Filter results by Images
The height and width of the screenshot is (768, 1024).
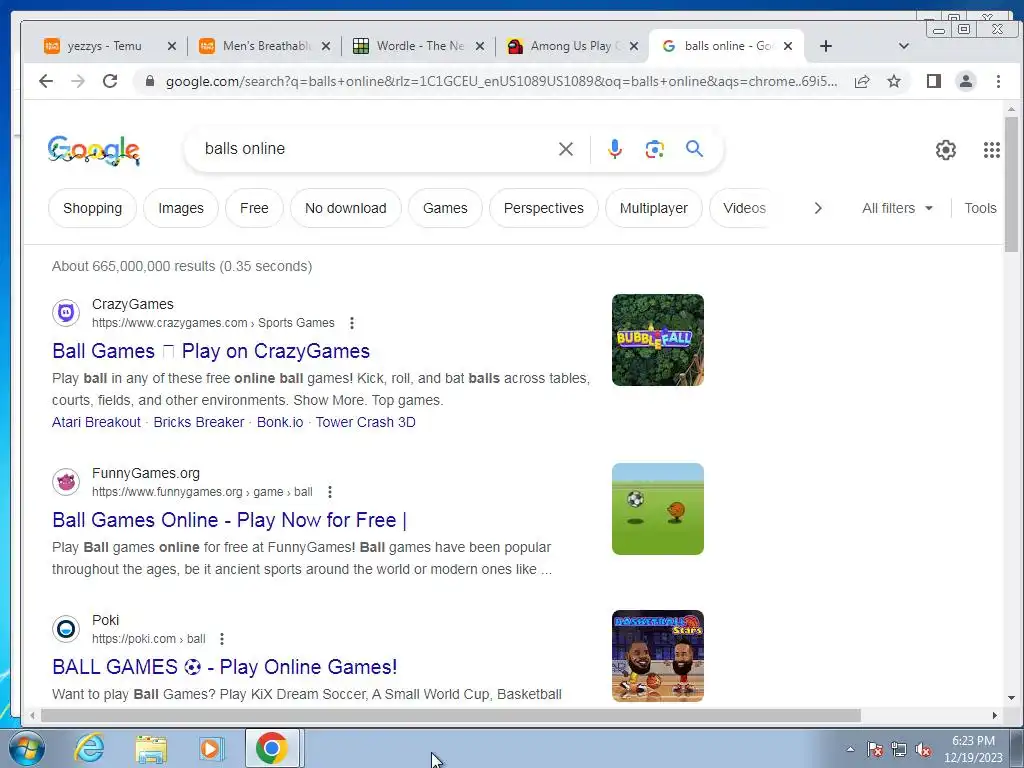181,208
